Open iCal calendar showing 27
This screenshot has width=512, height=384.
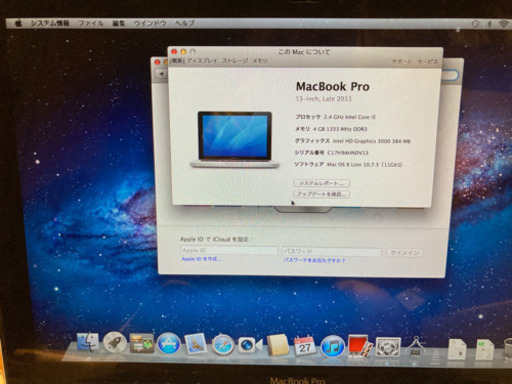[x=304, y=346]
